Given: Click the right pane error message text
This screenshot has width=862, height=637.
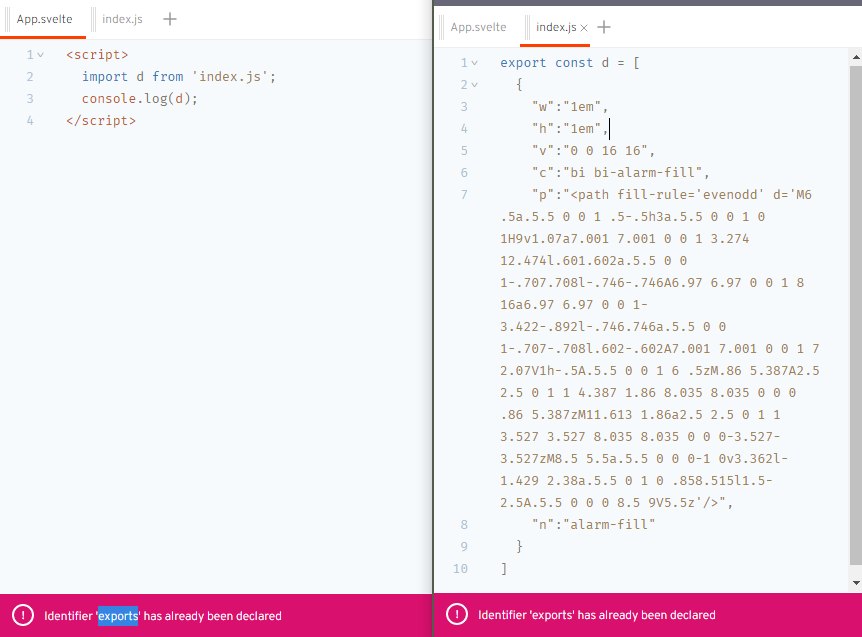Looking at the screenshot, I should 596,615.
